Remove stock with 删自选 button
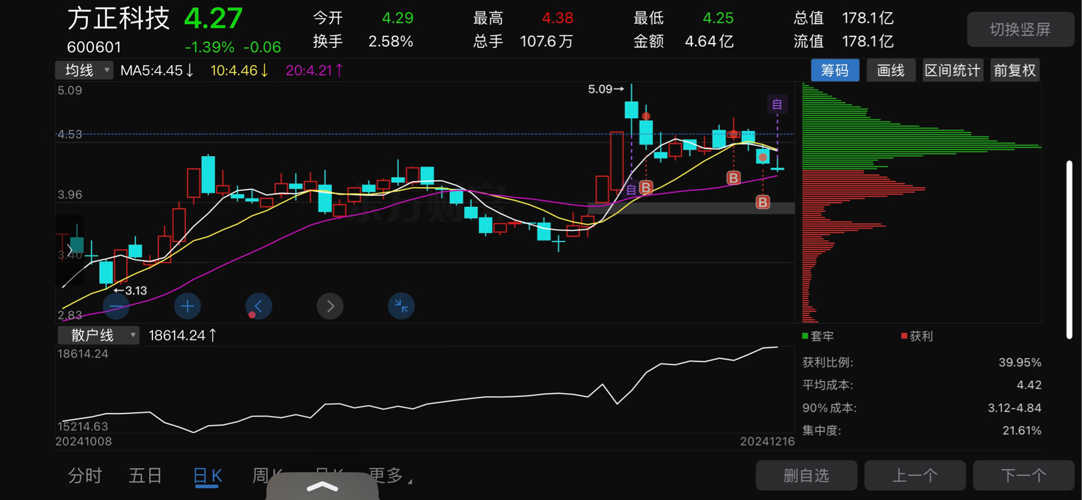This screenshot has height=500, width=1082. 807,475
